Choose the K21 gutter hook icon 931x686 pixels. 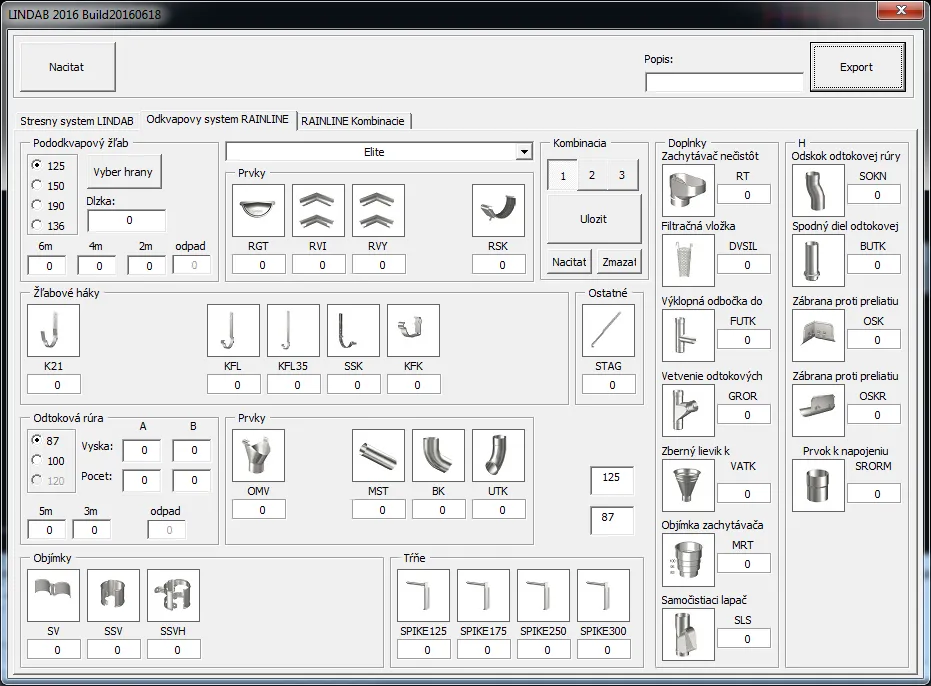53,330
